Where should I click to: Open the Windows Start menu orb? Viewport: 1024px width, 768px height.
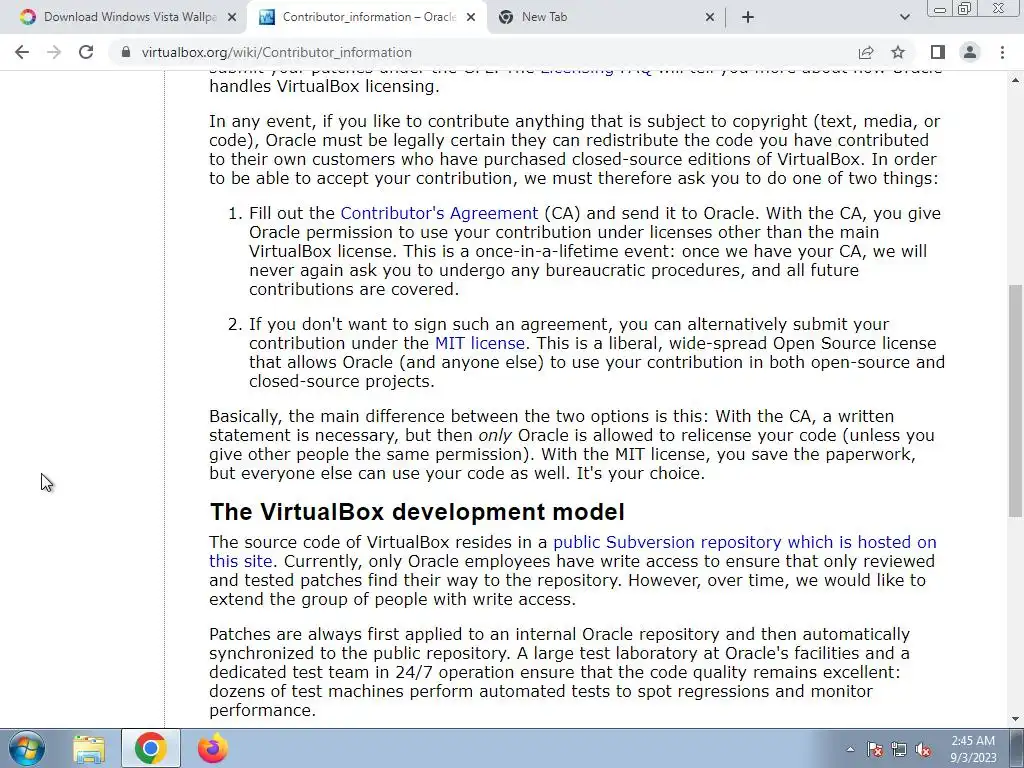click(27, 748)
